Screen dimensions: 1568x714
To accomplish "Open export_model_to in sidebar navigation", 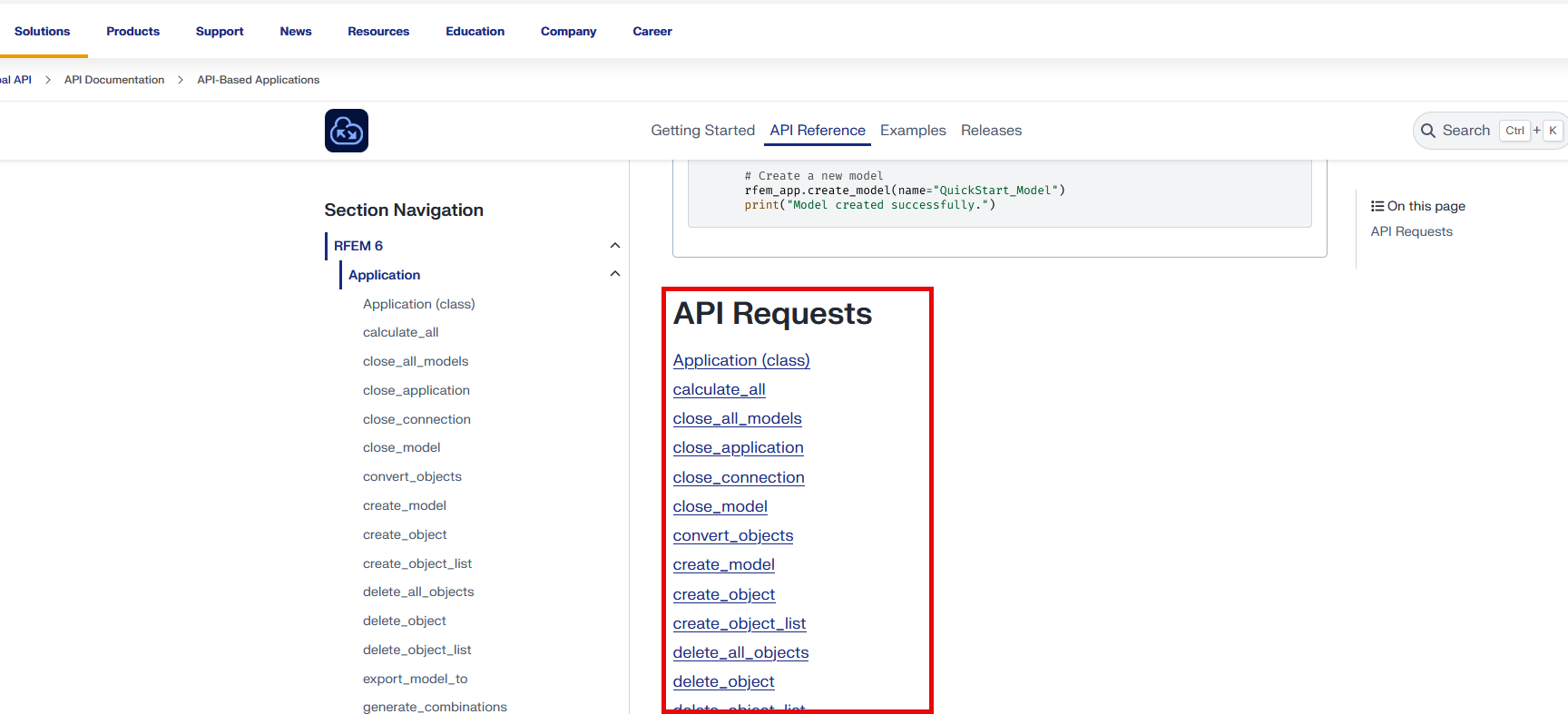I will 416,679.
